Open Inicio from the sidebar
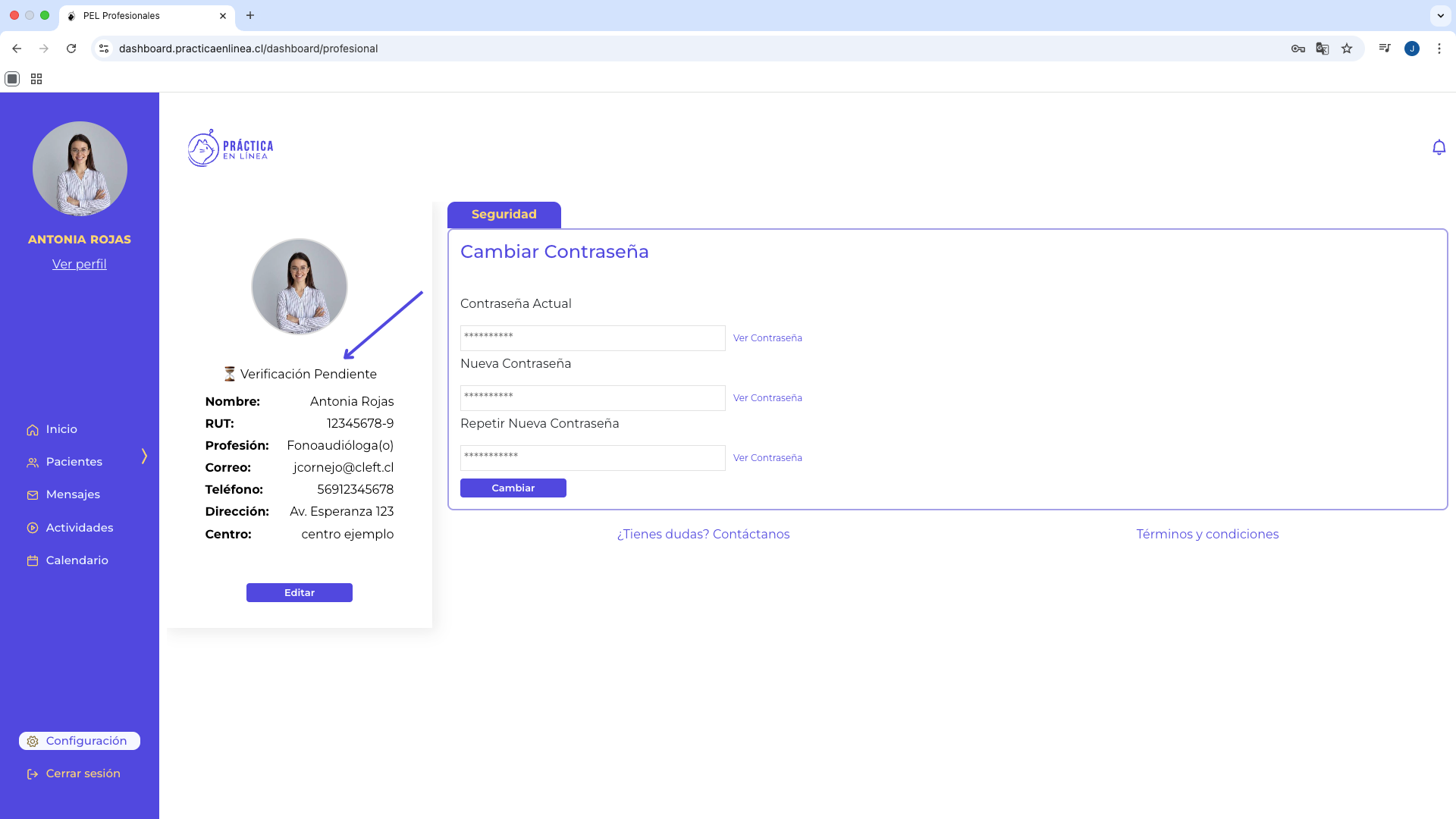 61,429
